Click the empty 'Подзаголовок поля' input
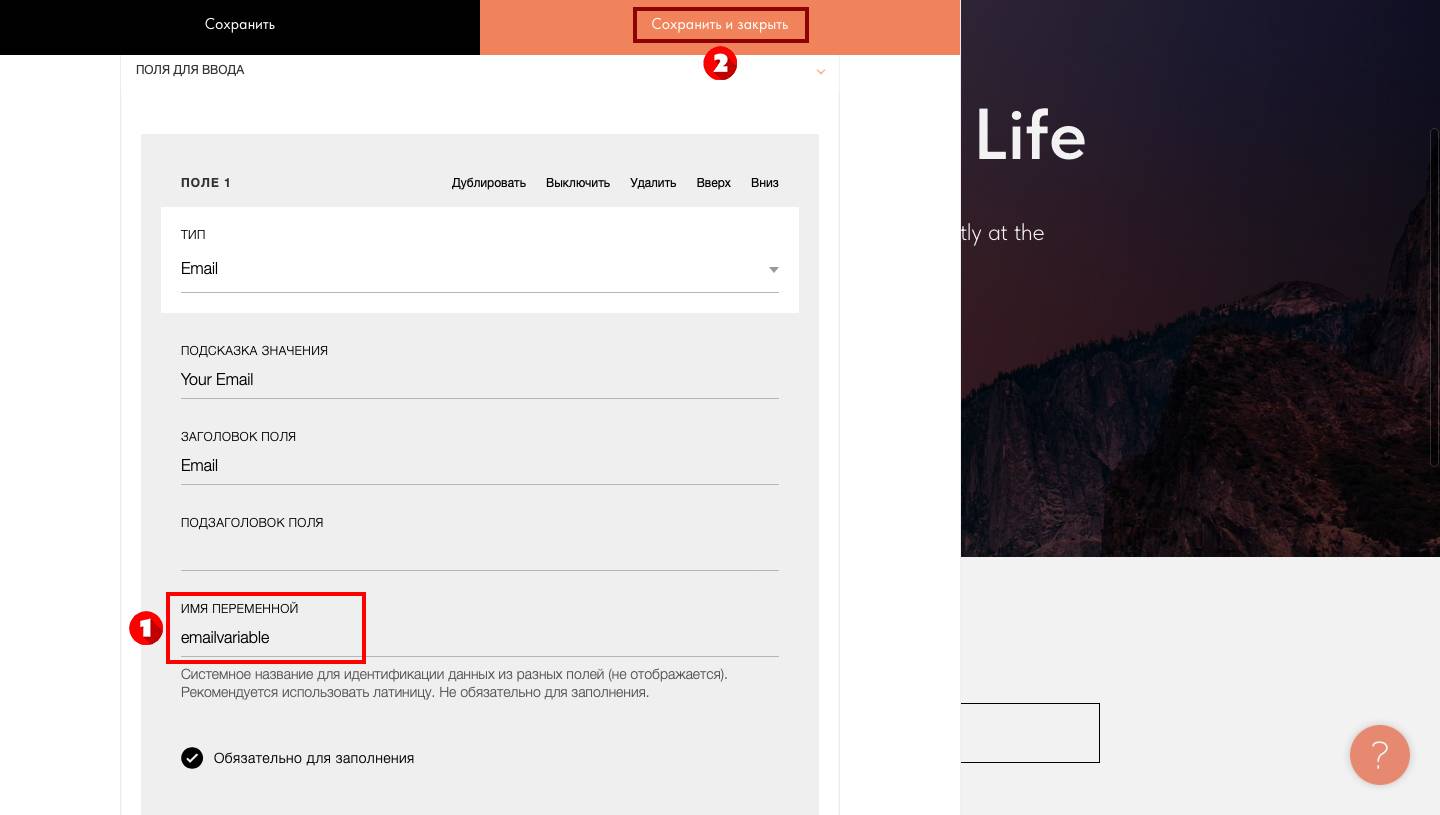The width and height of the screenshot is (1440, 815). pos(479,552)
